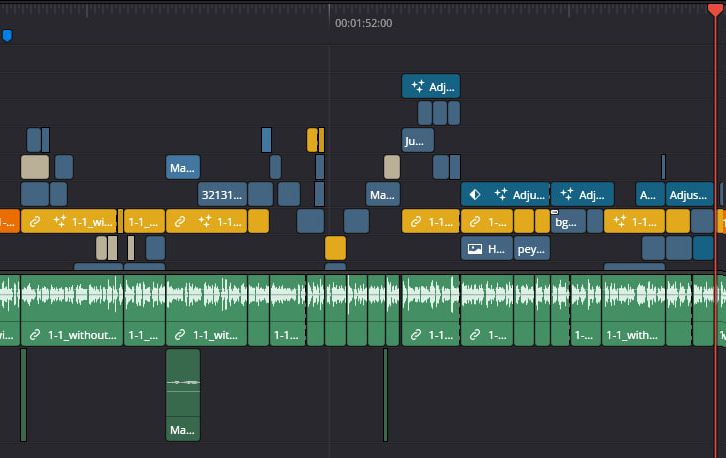Select the blue marker below the ruler
The image size is (726, 458).
[7, 35]
